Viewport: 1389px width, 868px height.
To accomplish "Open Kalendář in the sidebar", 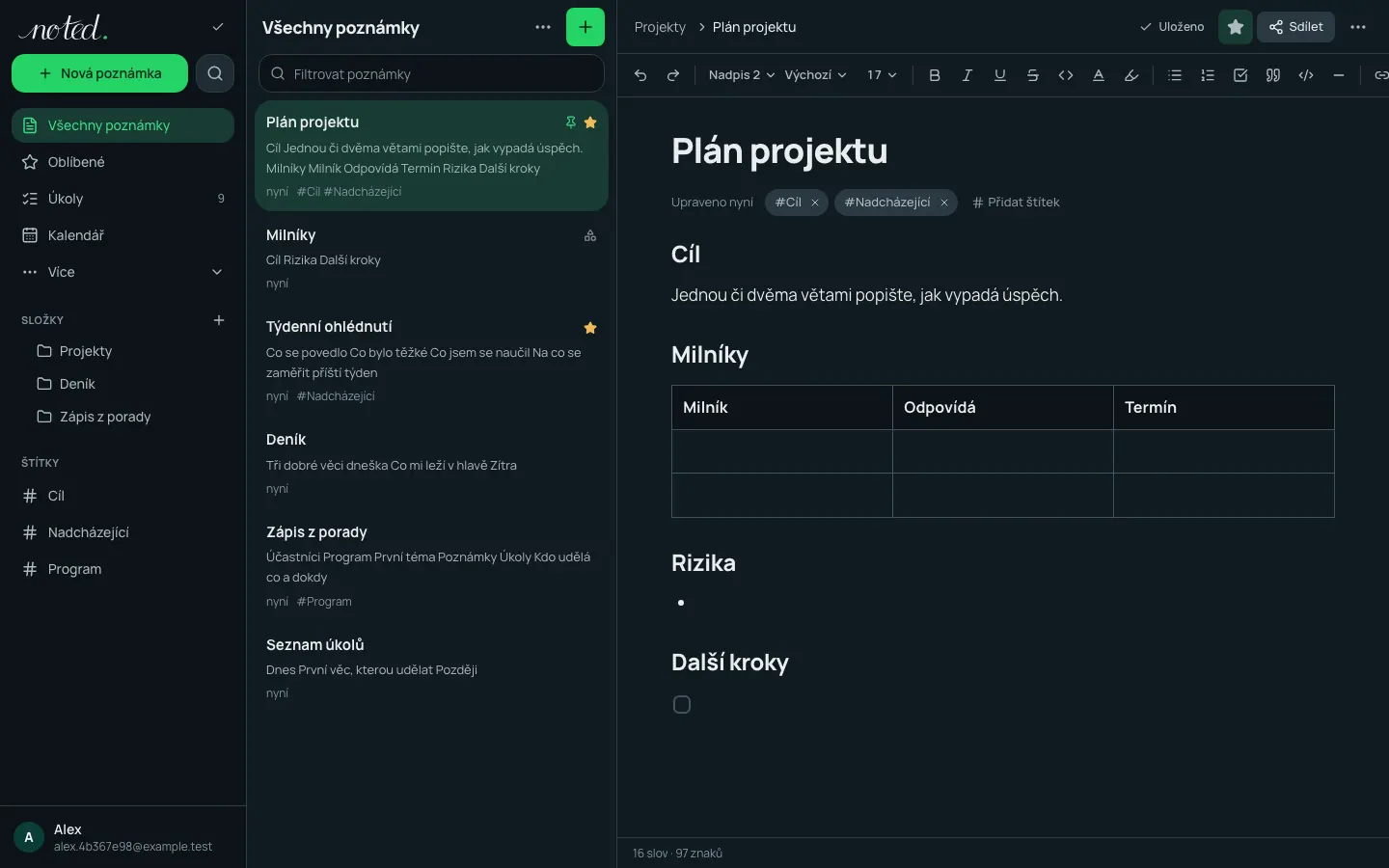I will click(x=123, y=235).
